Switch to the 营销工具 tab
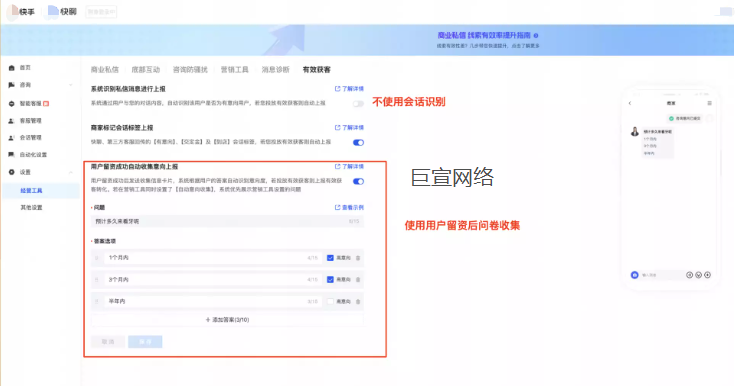This screenshot has height=392, width=739. tap(234, 70)
